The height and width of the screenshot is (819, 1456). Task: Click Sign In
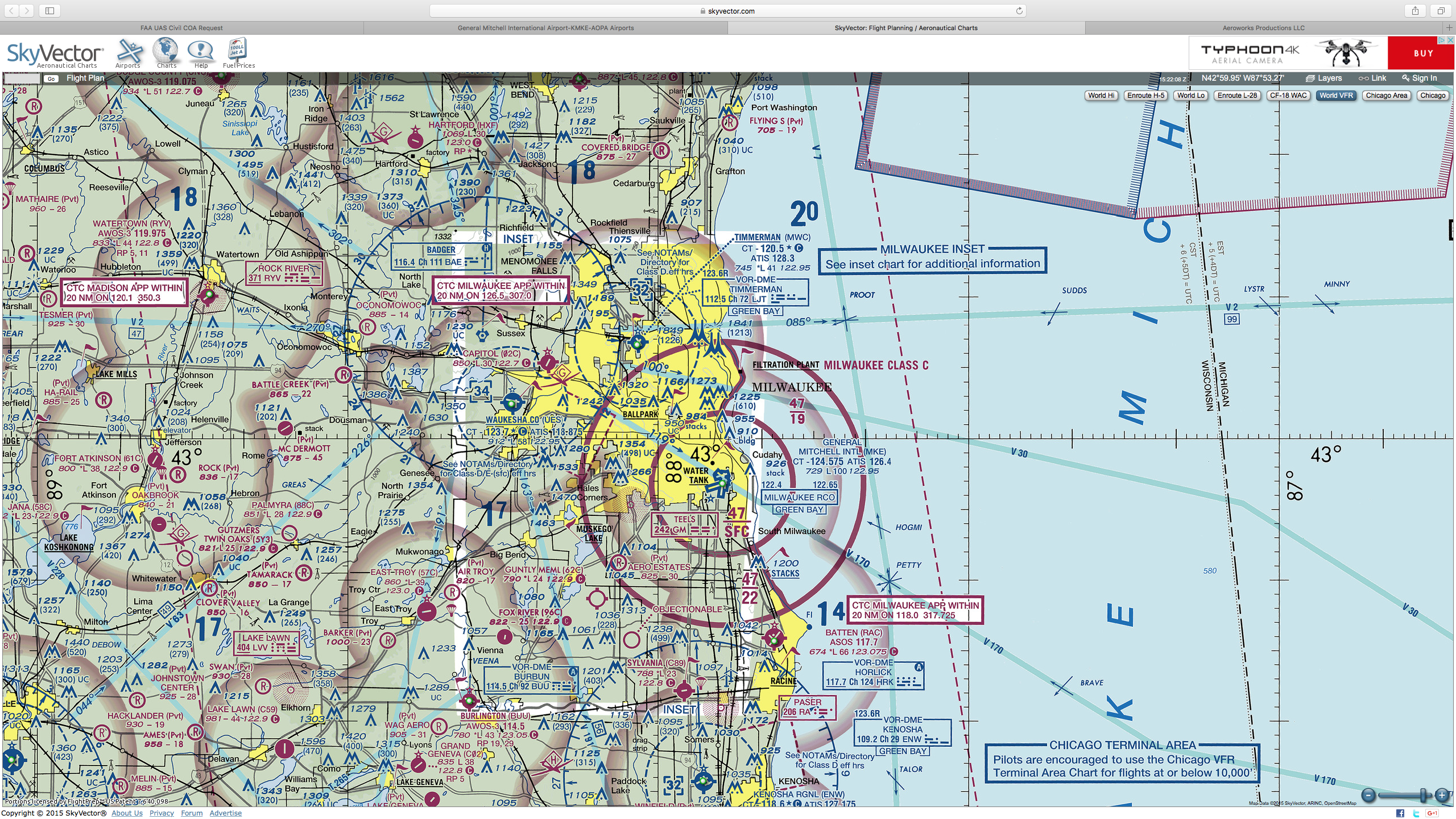click(x=1419, y=78)
